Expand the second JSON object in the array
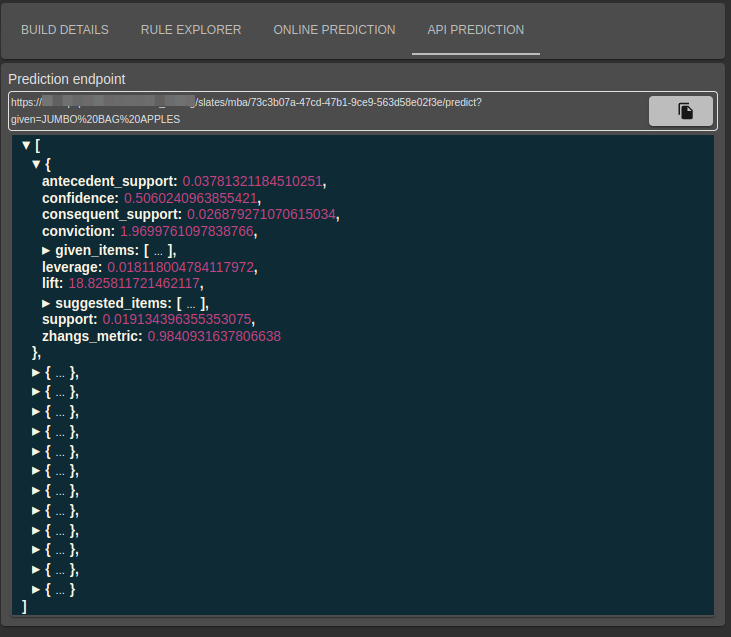The image size is (731, 637). tap(36, 373)
